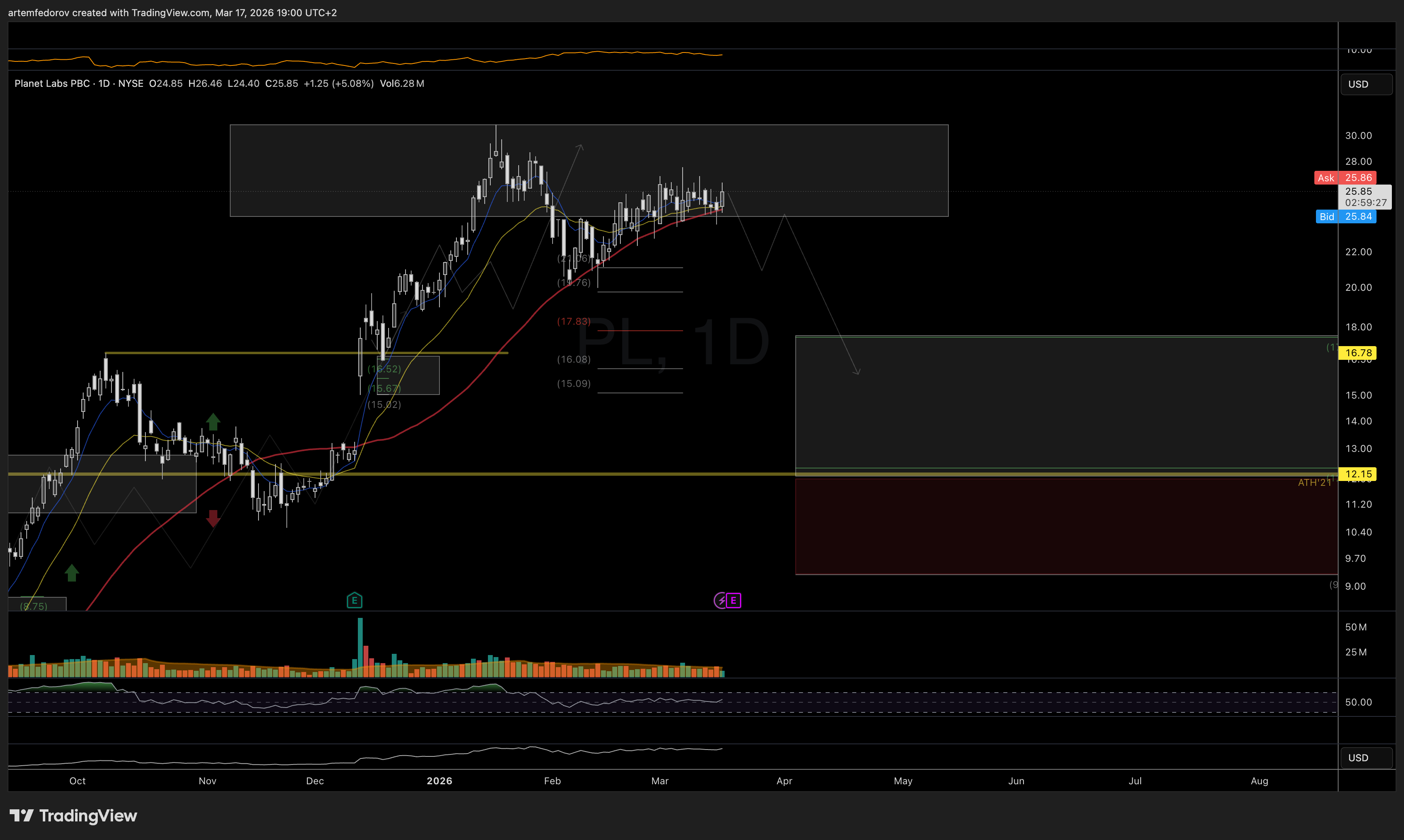1404x840 pixels.
Task: Click the Oct label on time axis
Action: [x=78, y=781]
